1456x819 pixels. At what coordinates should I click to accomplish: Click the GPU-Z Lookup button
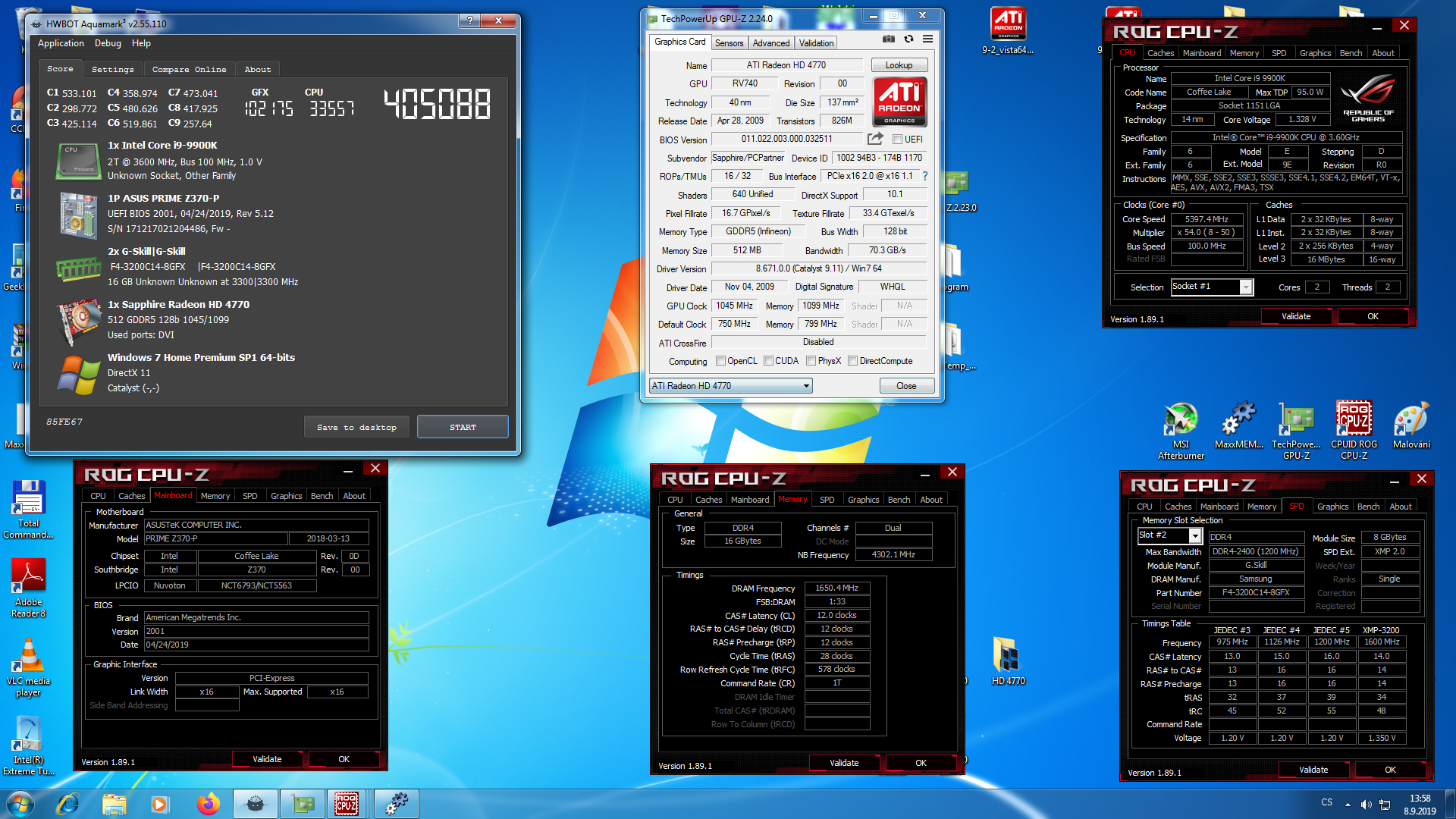pos(899,65)
